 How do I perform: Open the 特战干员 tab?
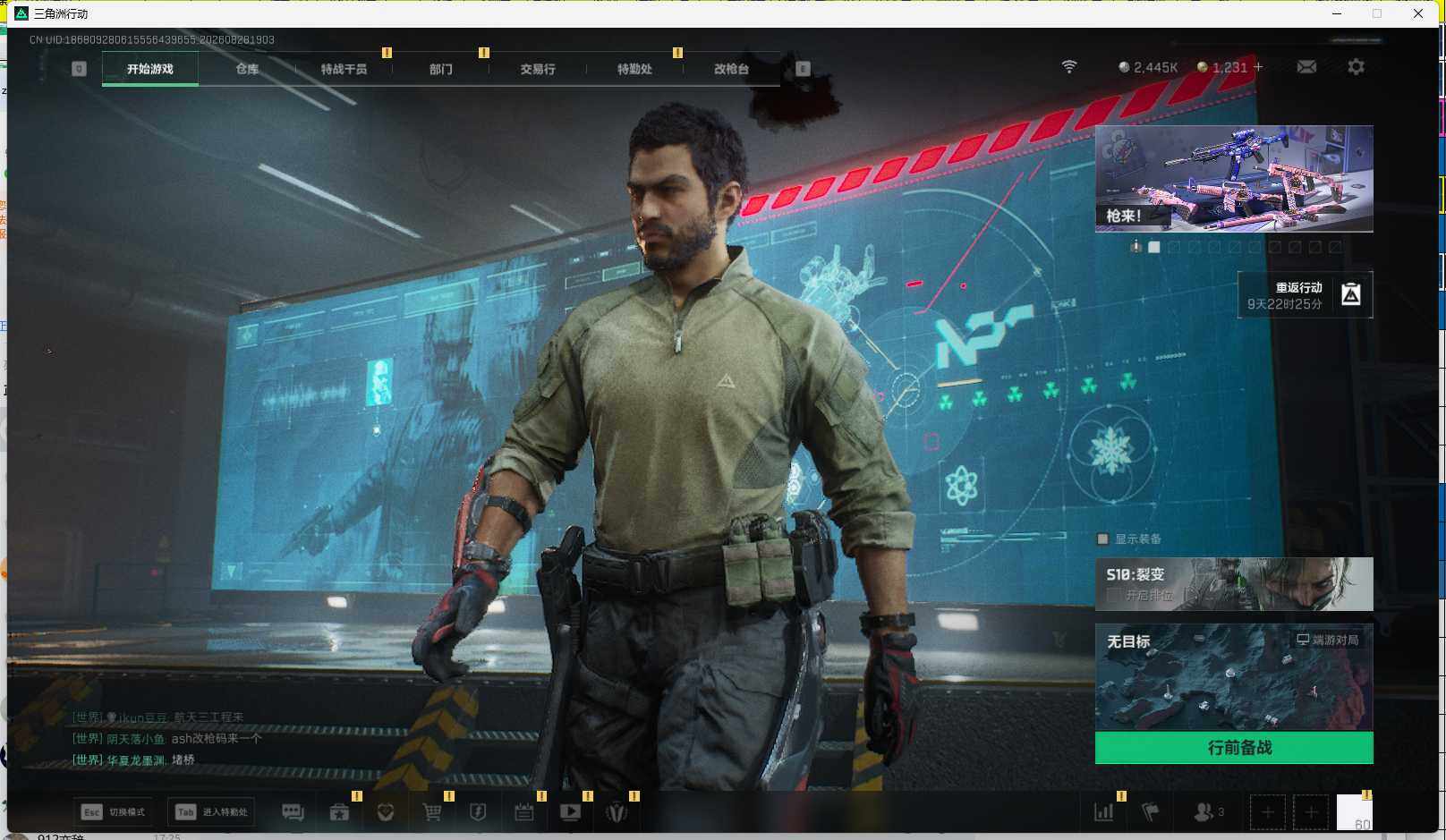coord(344,69)
